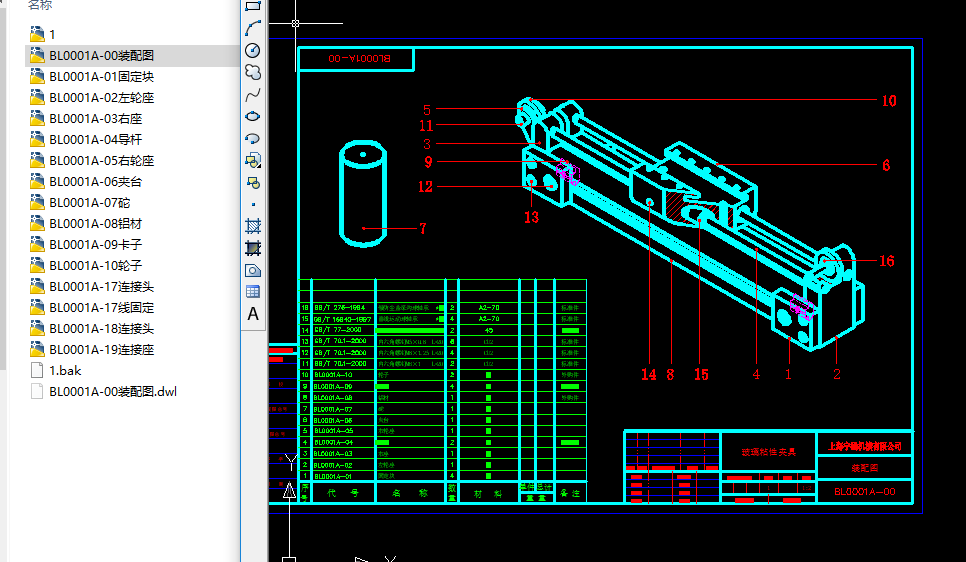Select the Hatch tool
Viewport: 966px width, 562px height.
253,226
